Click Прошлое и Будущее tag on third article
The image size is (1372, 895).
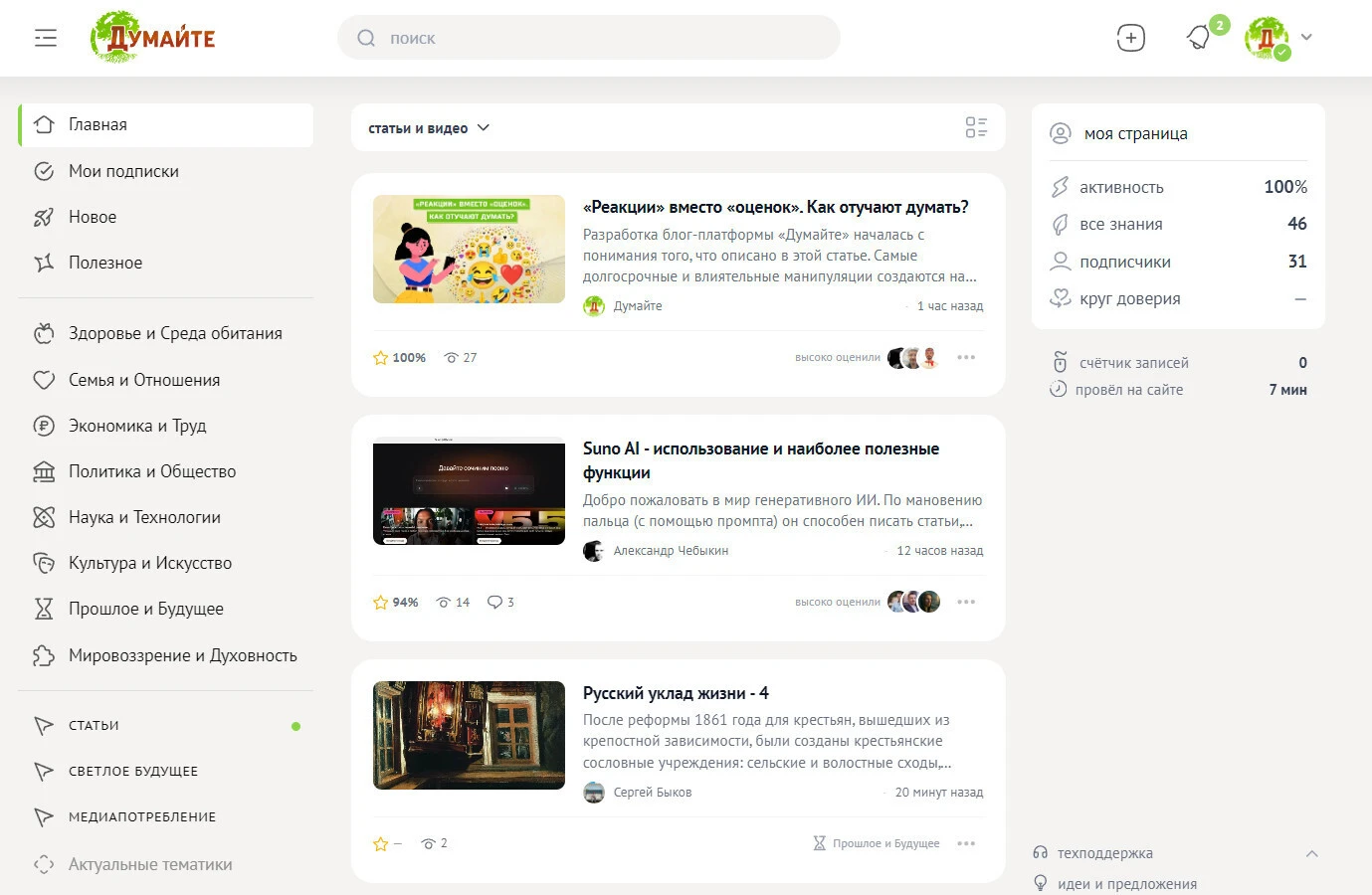pyautogui.click(x=876, y=843)
